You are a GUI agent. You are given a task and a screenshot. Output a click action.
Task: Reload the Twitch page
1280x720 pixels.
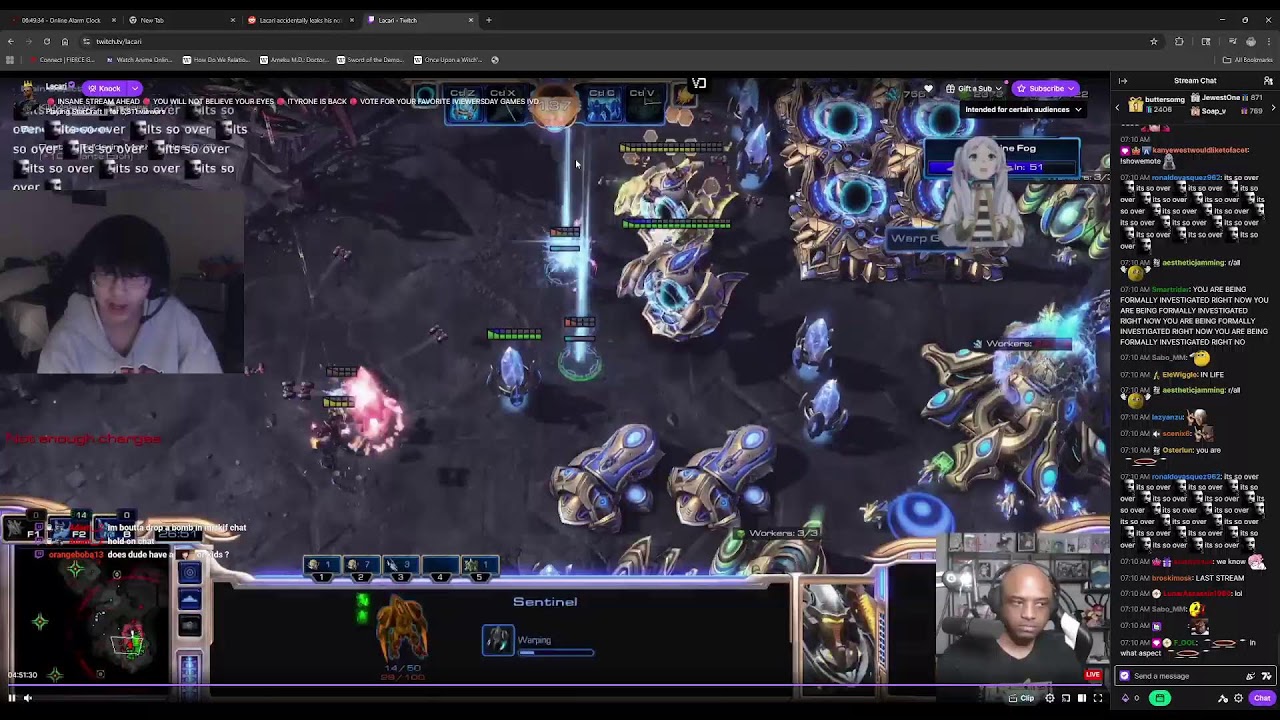[x=46, y=41]
